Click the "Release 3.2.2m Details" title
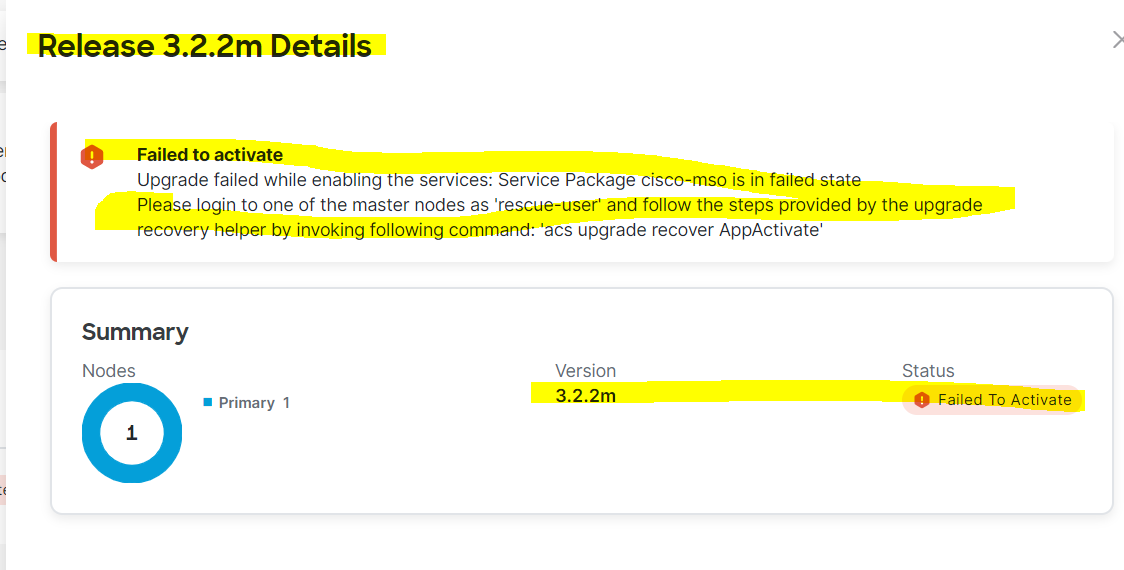Image resolution: width=1124 pixels, height=570 pixels. tap(204, 46)
